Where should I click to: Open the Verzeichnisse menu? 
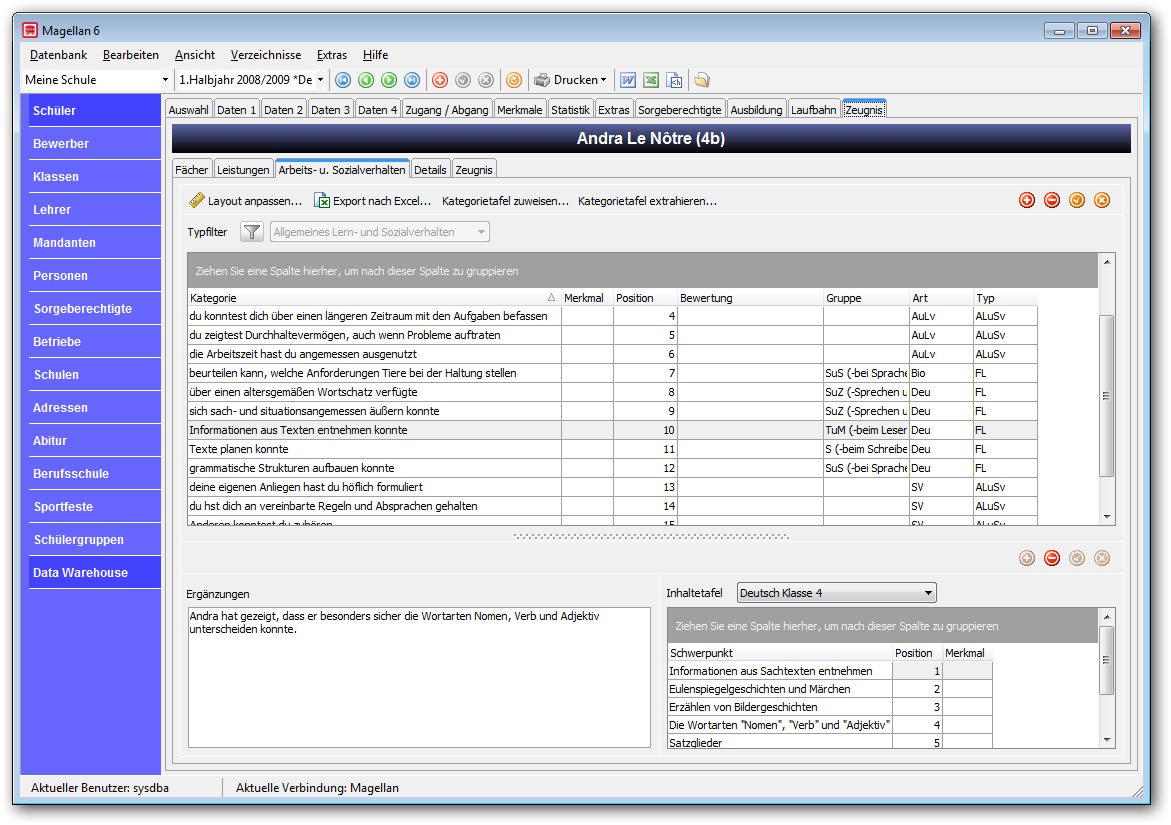pos(266,55)
